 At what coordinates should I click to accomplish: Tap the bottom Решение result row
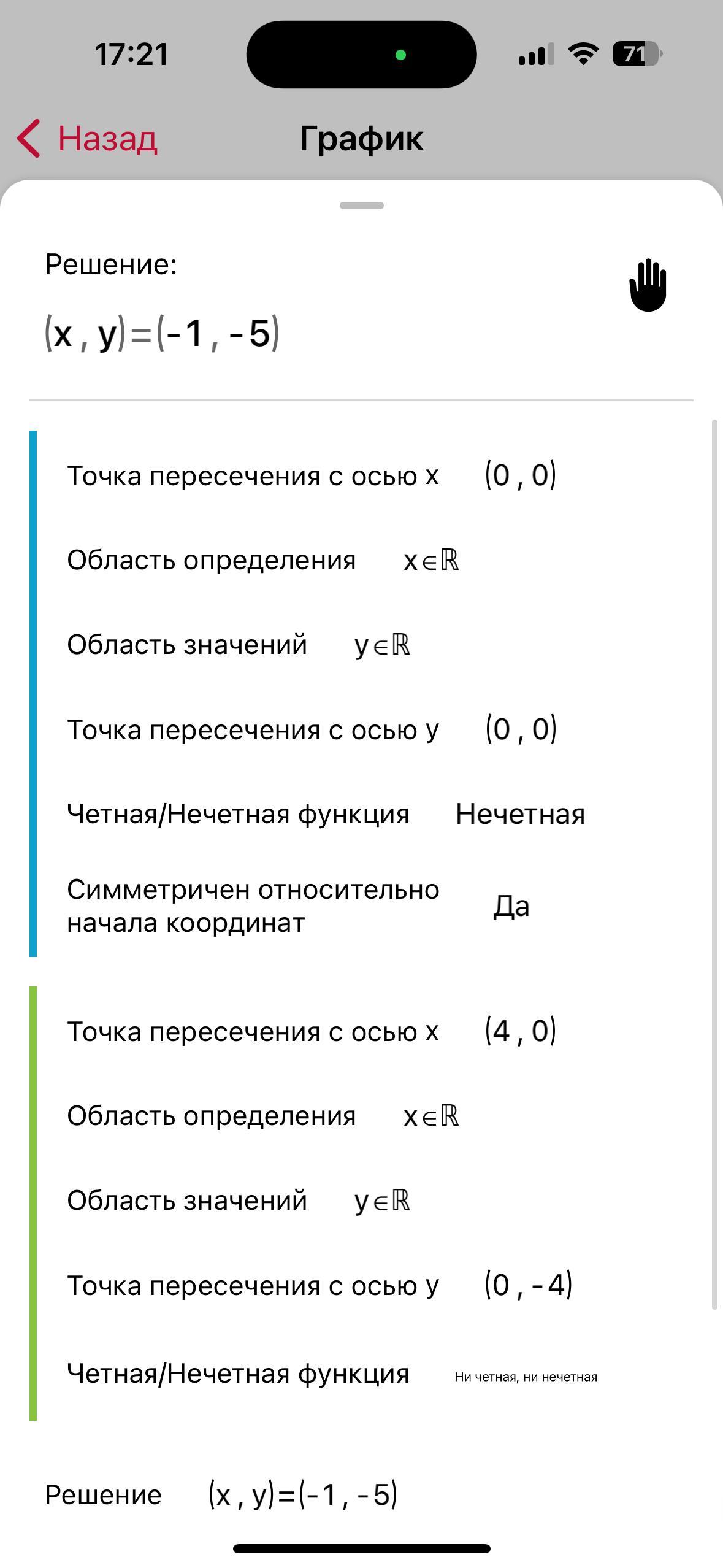[221, 1495]
